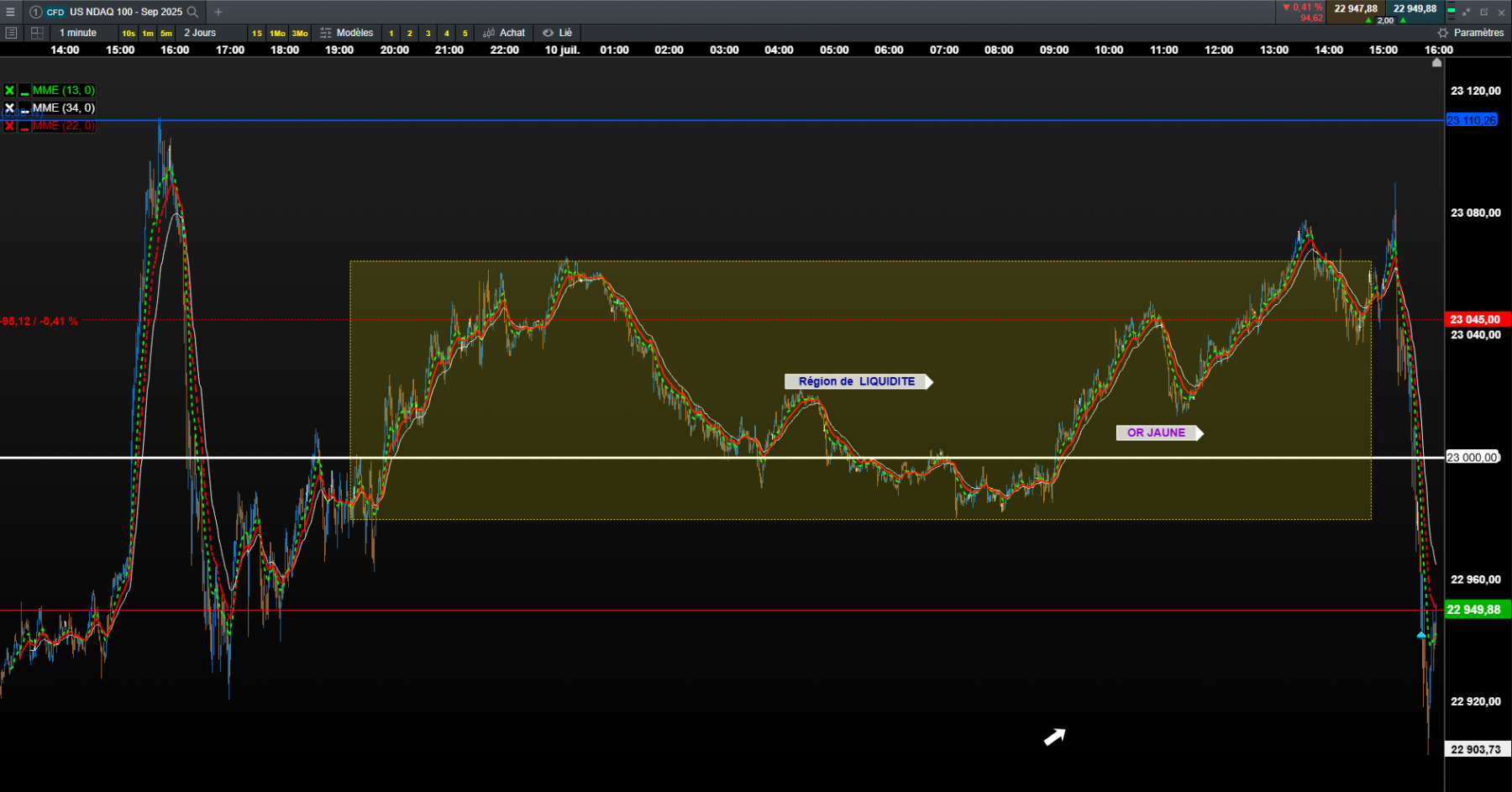Click the 23 120,00 price scale value
Viewport: 1512px width, 792px height.
point(1475,91)
